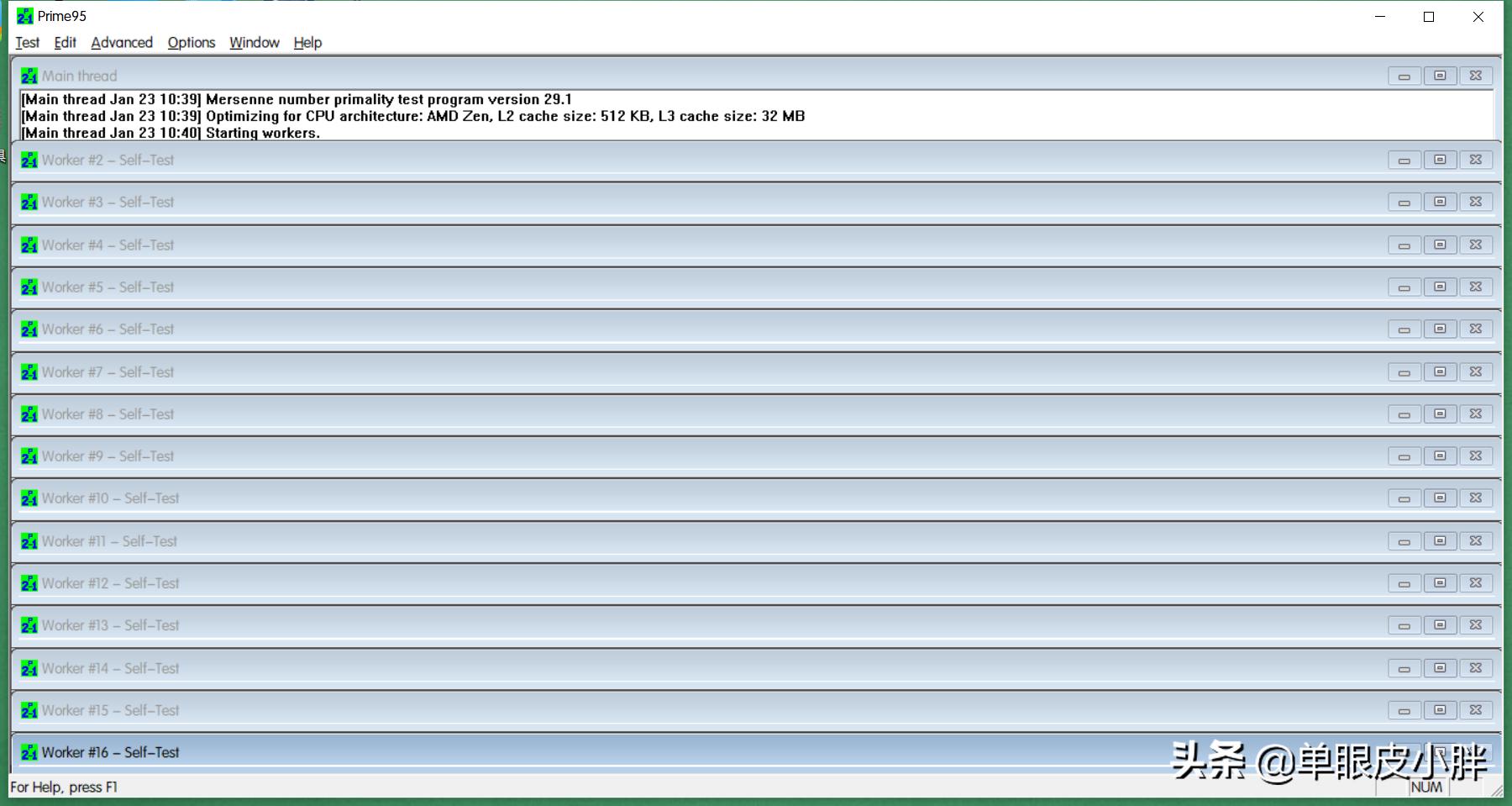Minimize the Prime95 main window

point(1379,17)
